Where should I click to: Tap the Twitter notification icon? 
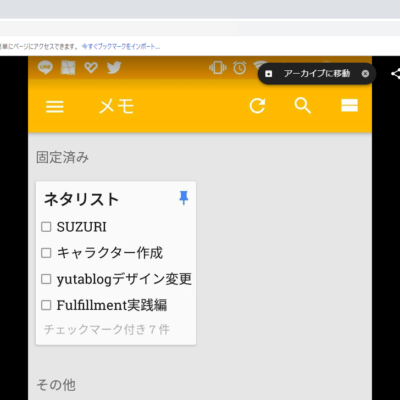click(114, 68)
